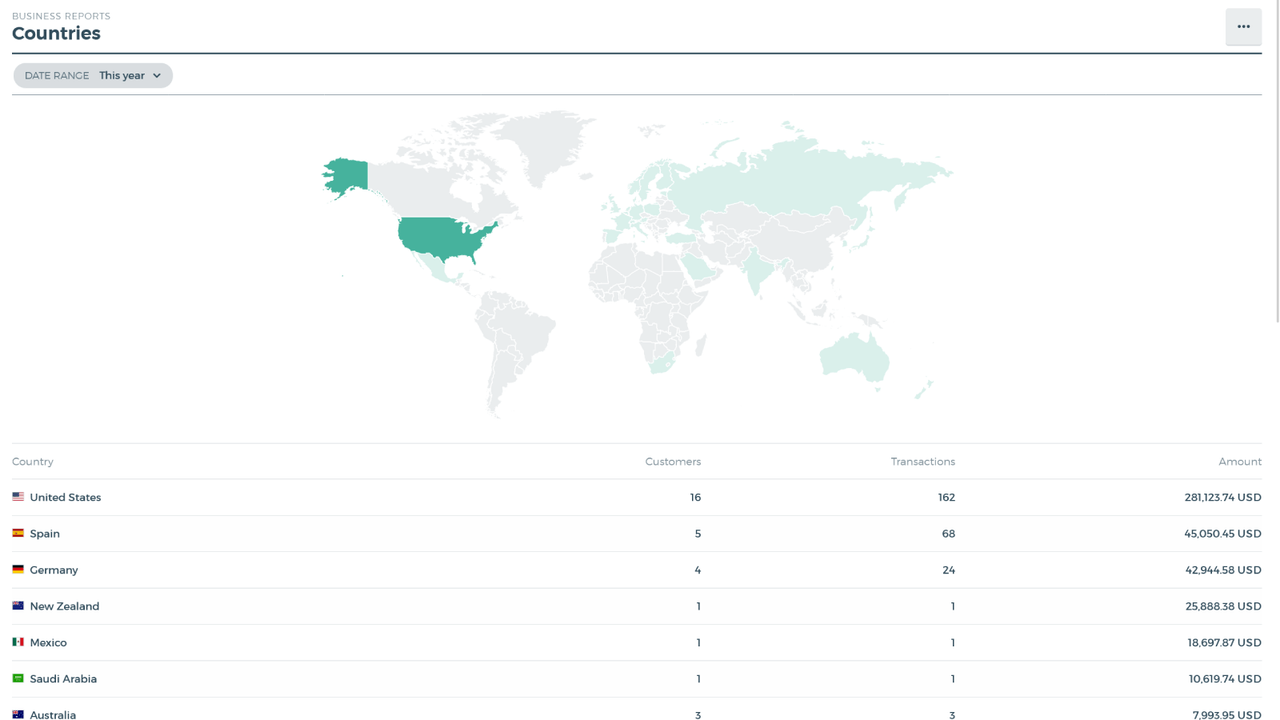1280x720 pixels.
Task: Select the Australia country name
Action: 53,714
